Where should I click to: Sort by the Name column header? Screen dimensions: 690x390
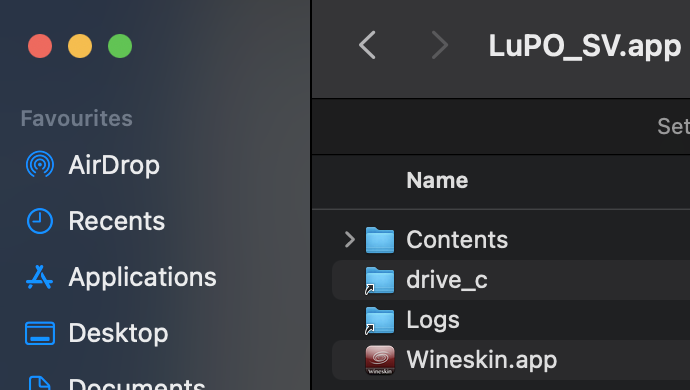click(x=437, y=180)
